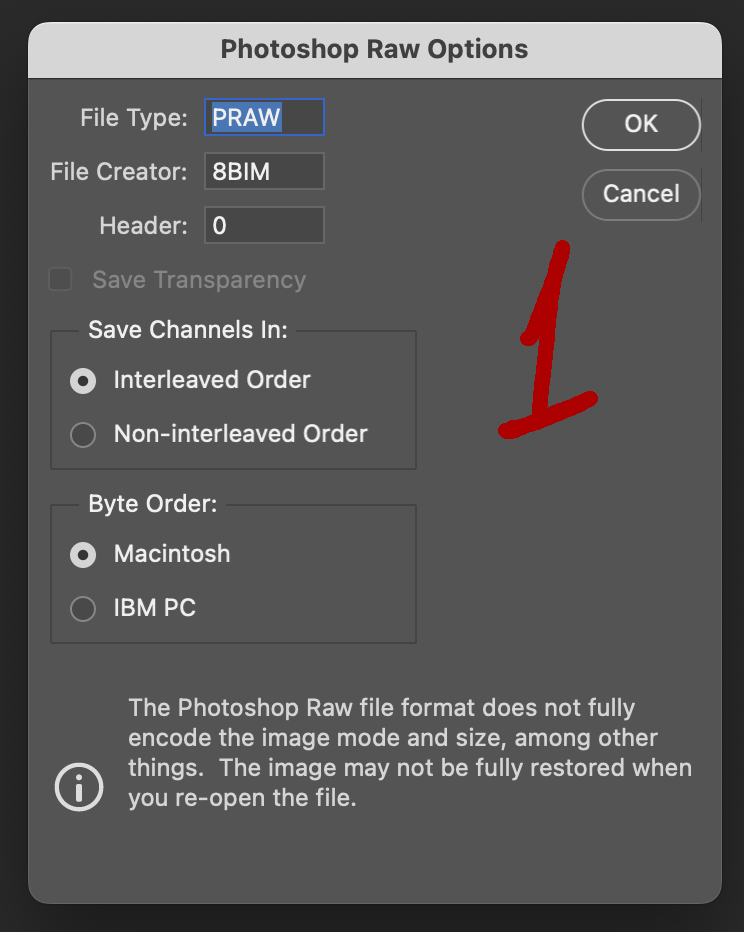744x932 pixels.
Task: Click the 0 value in the Header box
Action: (217, 225)
